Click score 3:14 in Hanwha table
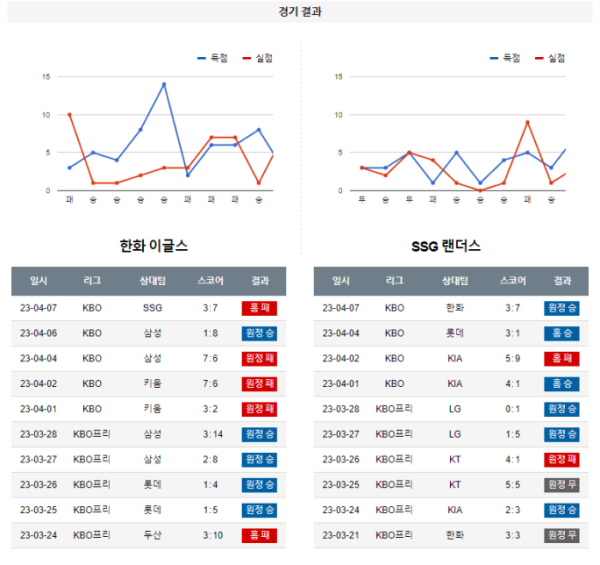 point(213,435)
